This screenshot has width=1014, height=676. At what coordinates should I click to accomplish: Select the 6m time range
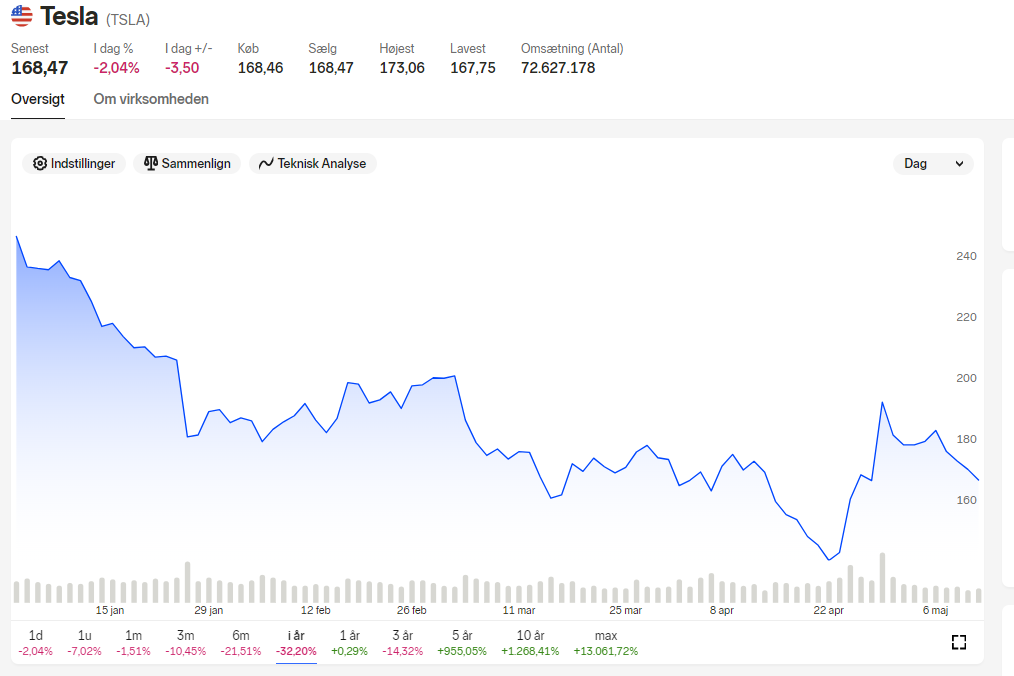[241, 643]
